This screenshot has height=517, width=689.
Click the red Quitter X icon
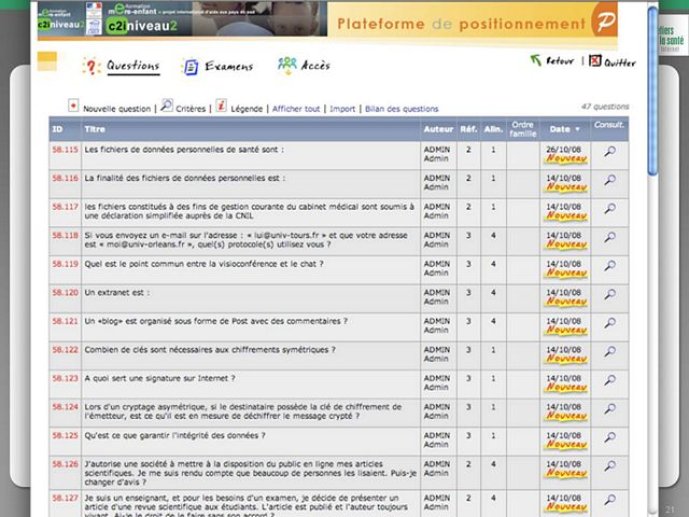tap(595, 61)
